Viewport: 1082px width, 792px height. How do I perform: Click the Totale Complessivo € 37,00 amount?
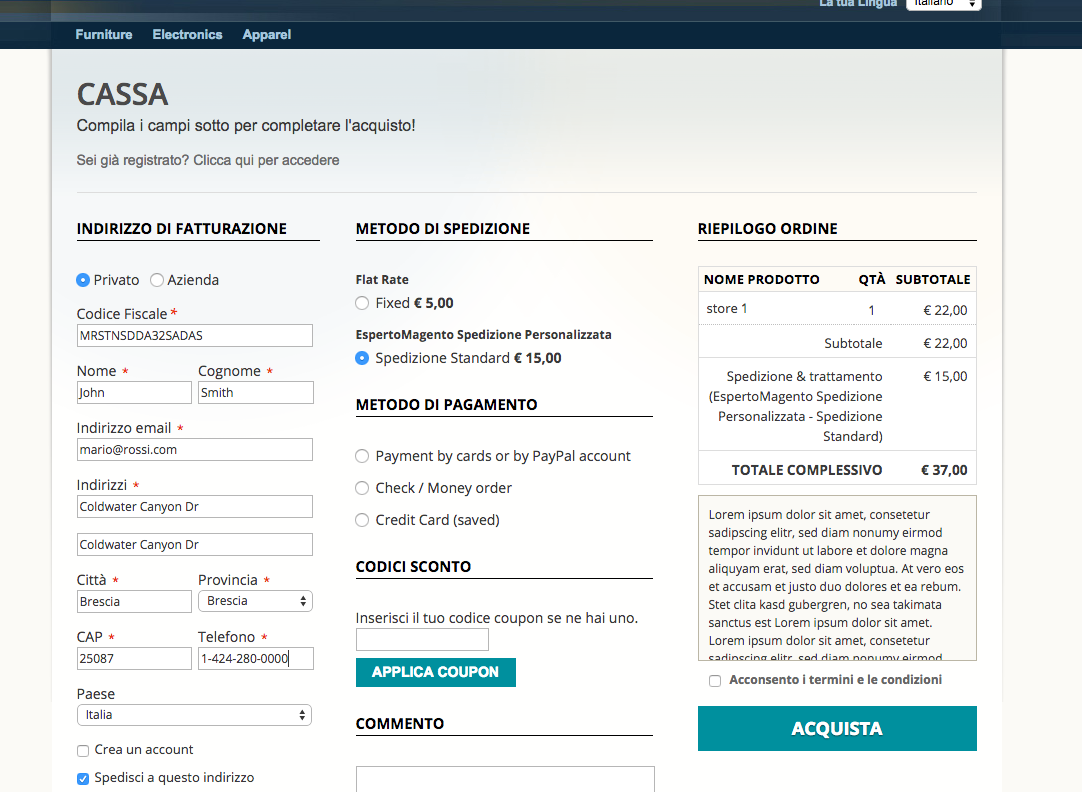944,470
